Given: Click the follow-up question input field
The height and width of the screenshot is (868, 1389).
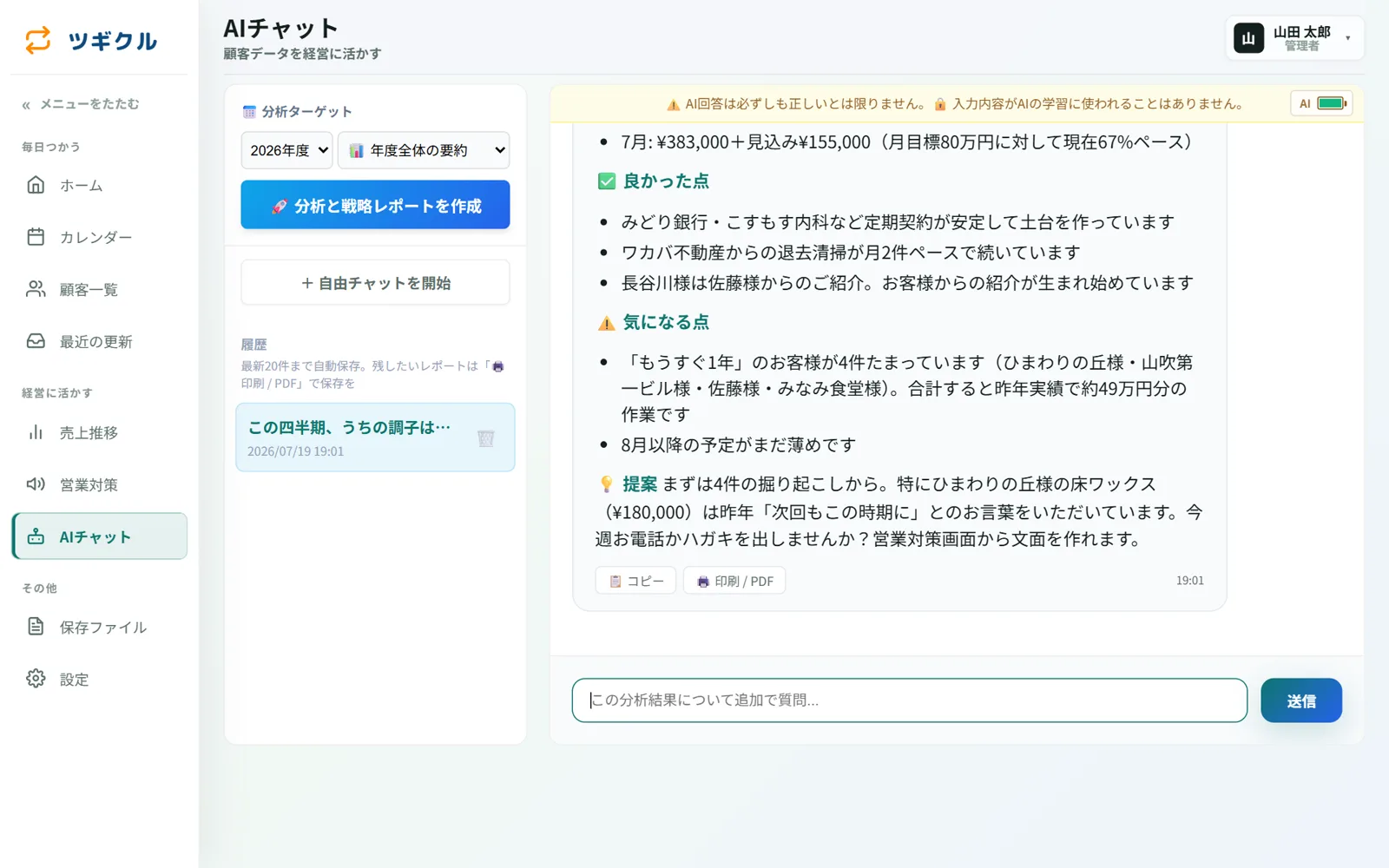Looking at the screenshot, I should pyautogui.click(x=909, y=700).
